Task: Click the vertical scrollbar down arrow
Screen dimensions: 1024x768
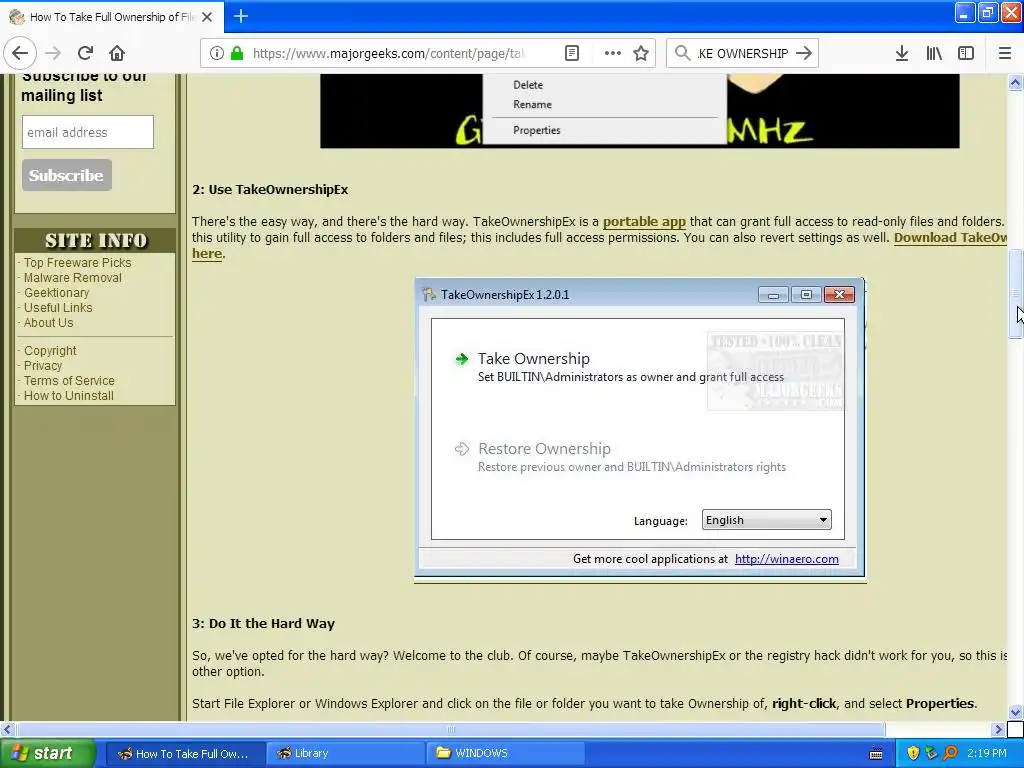Action: click(1015, 712)
